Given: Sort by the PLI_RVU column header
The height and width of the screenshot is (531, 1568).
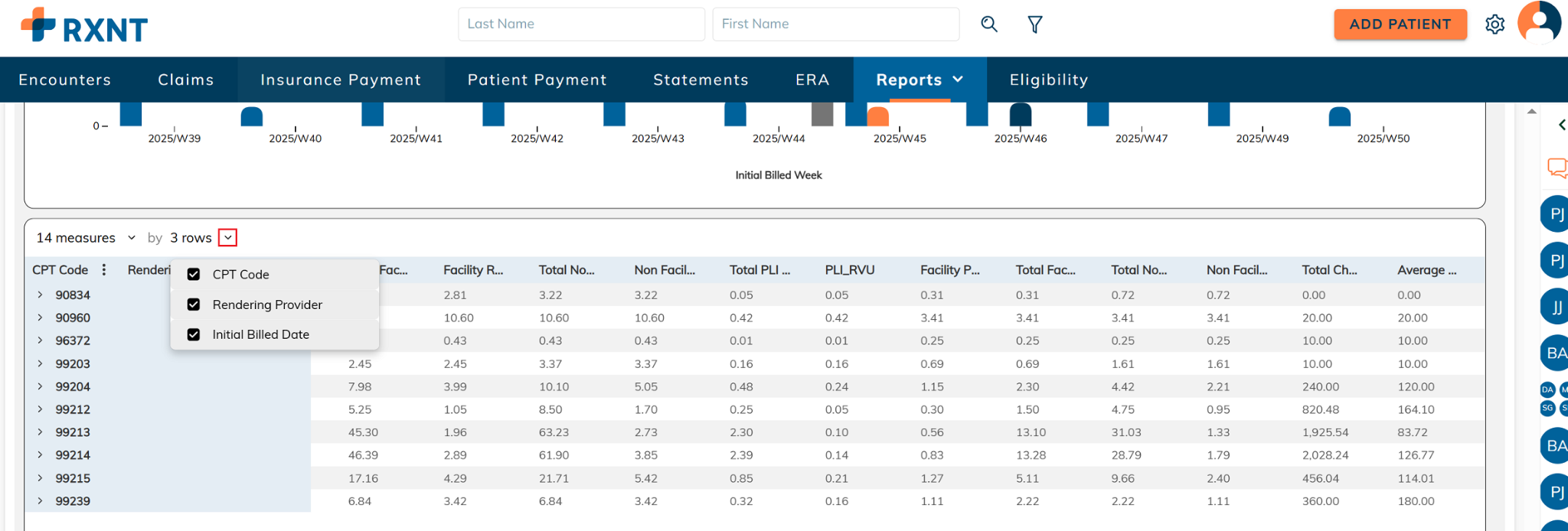Looking at the screenshot, I should (x=849, y=270).
